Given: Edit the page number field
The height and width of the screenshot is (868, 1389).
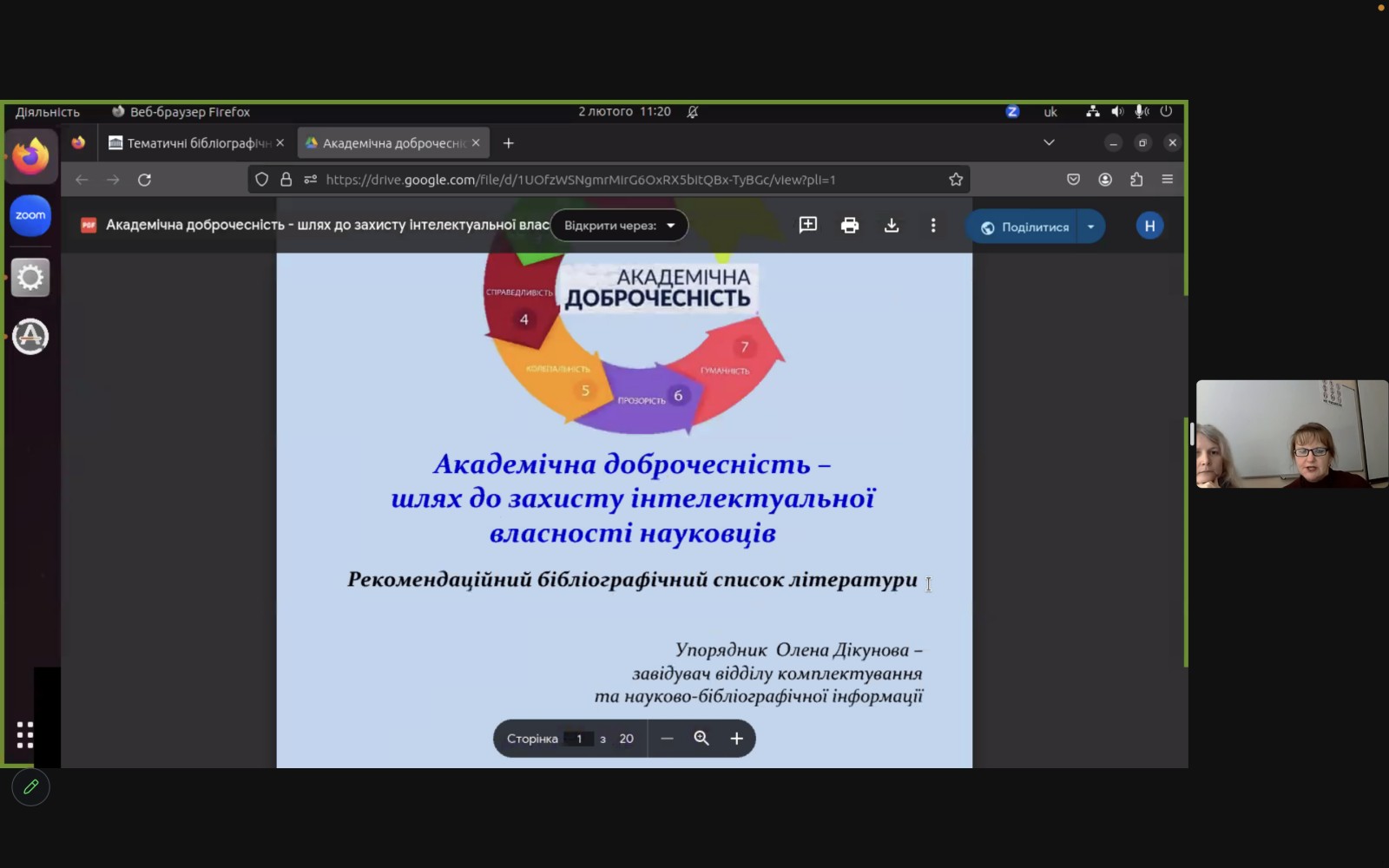Looking at the screenshot, I should tap(579, 739).
